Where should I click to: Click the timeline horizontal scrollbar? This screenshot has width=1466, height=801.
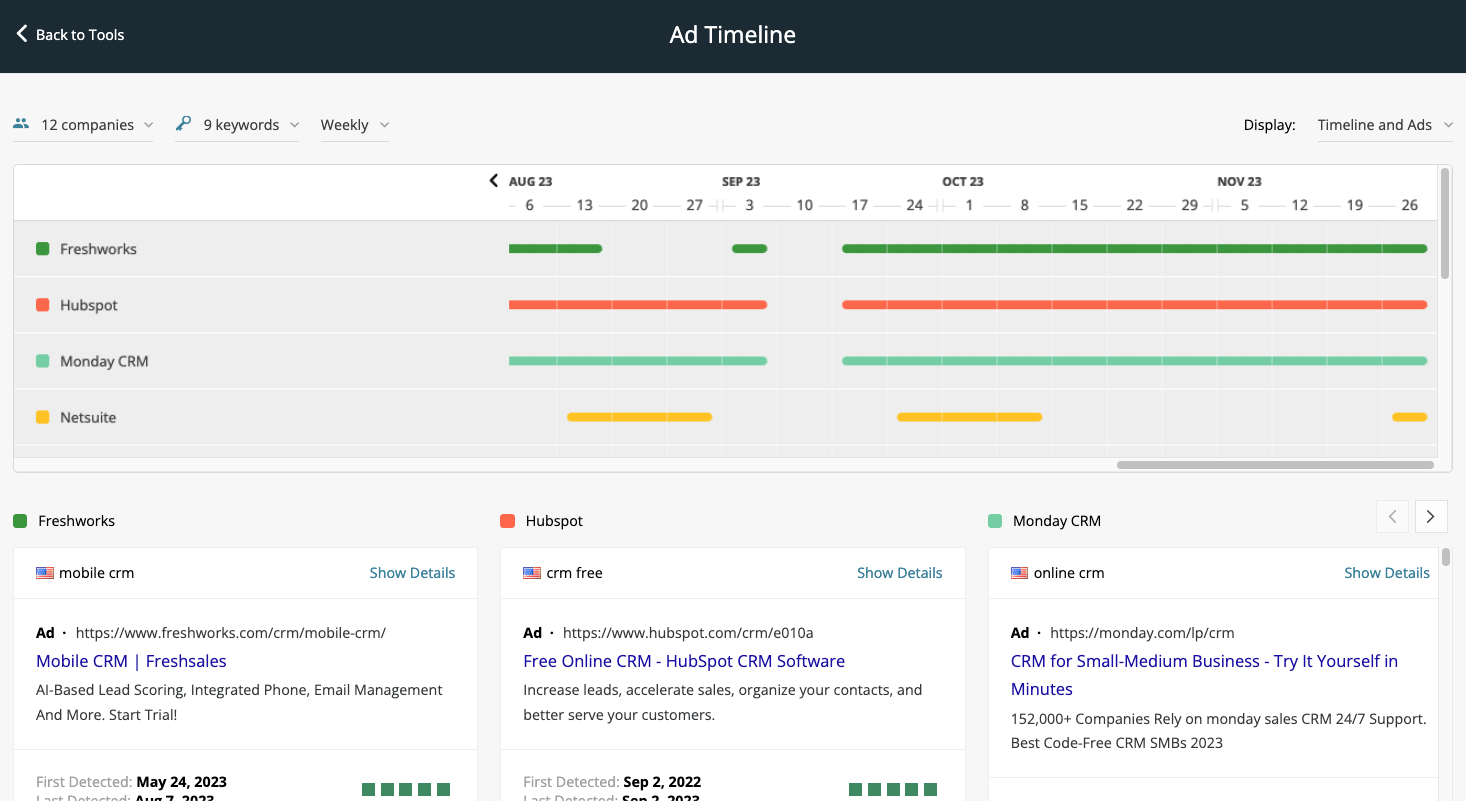coord(1275,464)
